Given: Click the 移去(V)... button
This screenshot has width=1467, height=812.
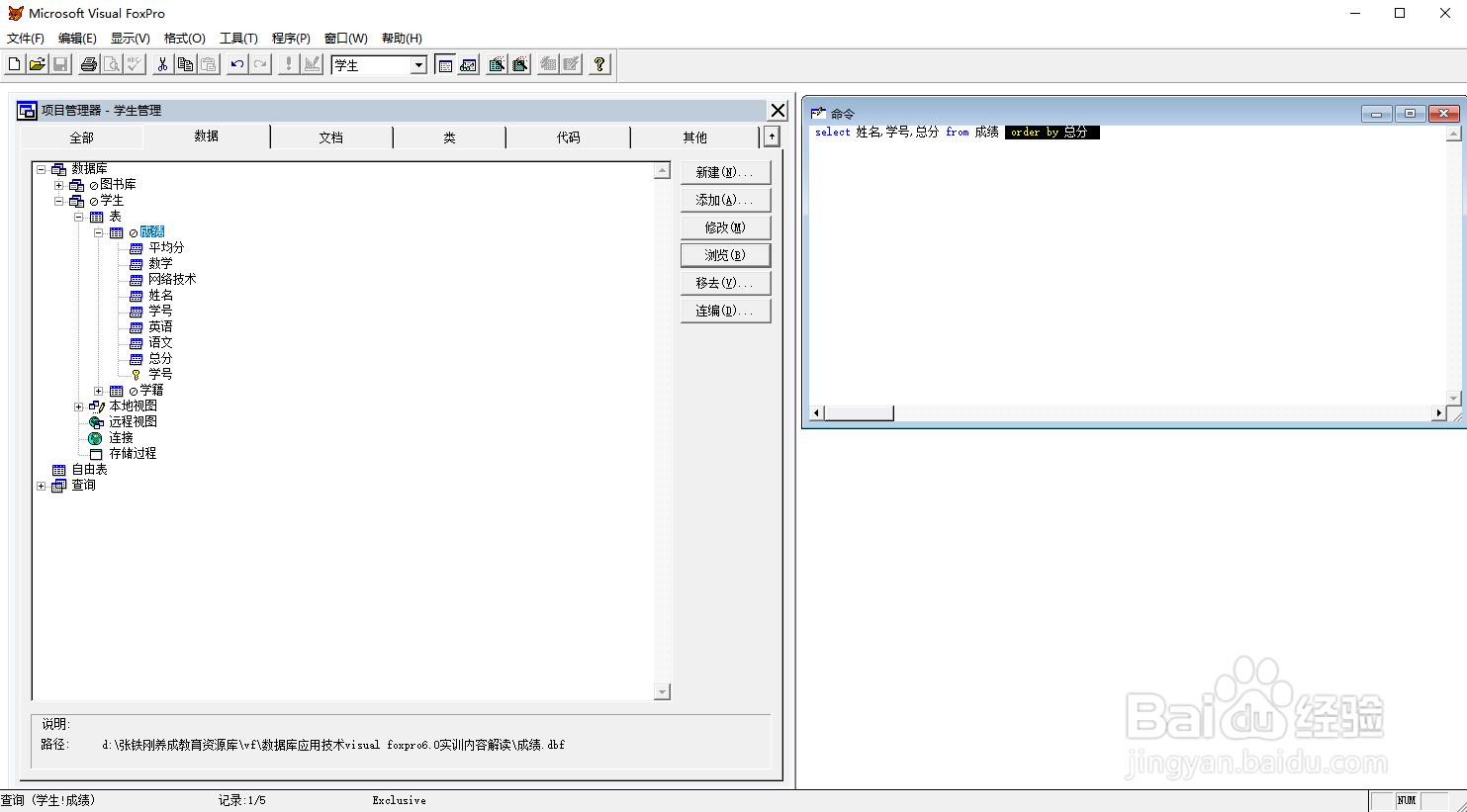Looking at the screenshot, I should click(x=725, y=283).
